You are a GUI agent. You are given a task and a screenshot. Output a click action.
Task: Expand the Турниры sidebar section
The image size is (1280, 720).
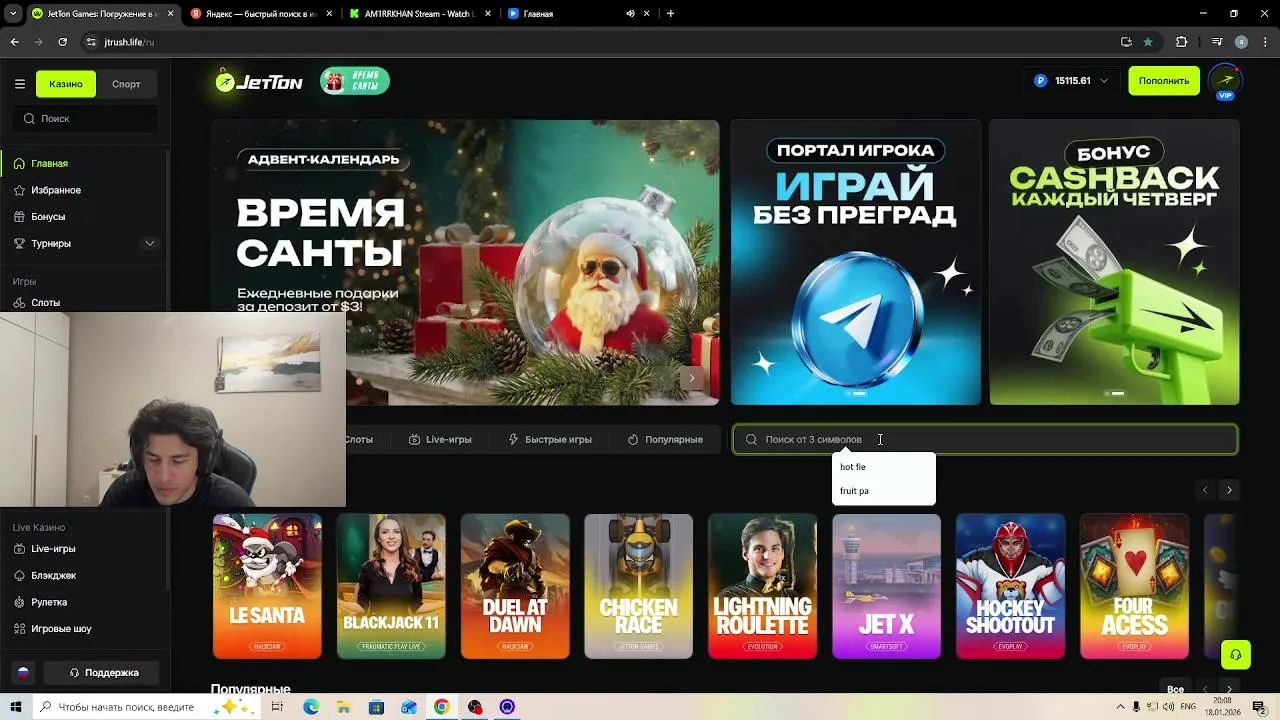point(150,243)
